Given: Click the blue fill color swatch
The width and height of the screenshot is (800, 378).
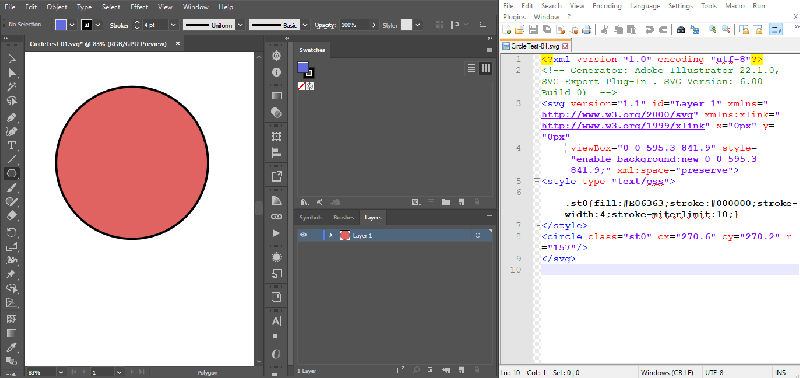Looking at the screenshot, I should tap(61, 24).
